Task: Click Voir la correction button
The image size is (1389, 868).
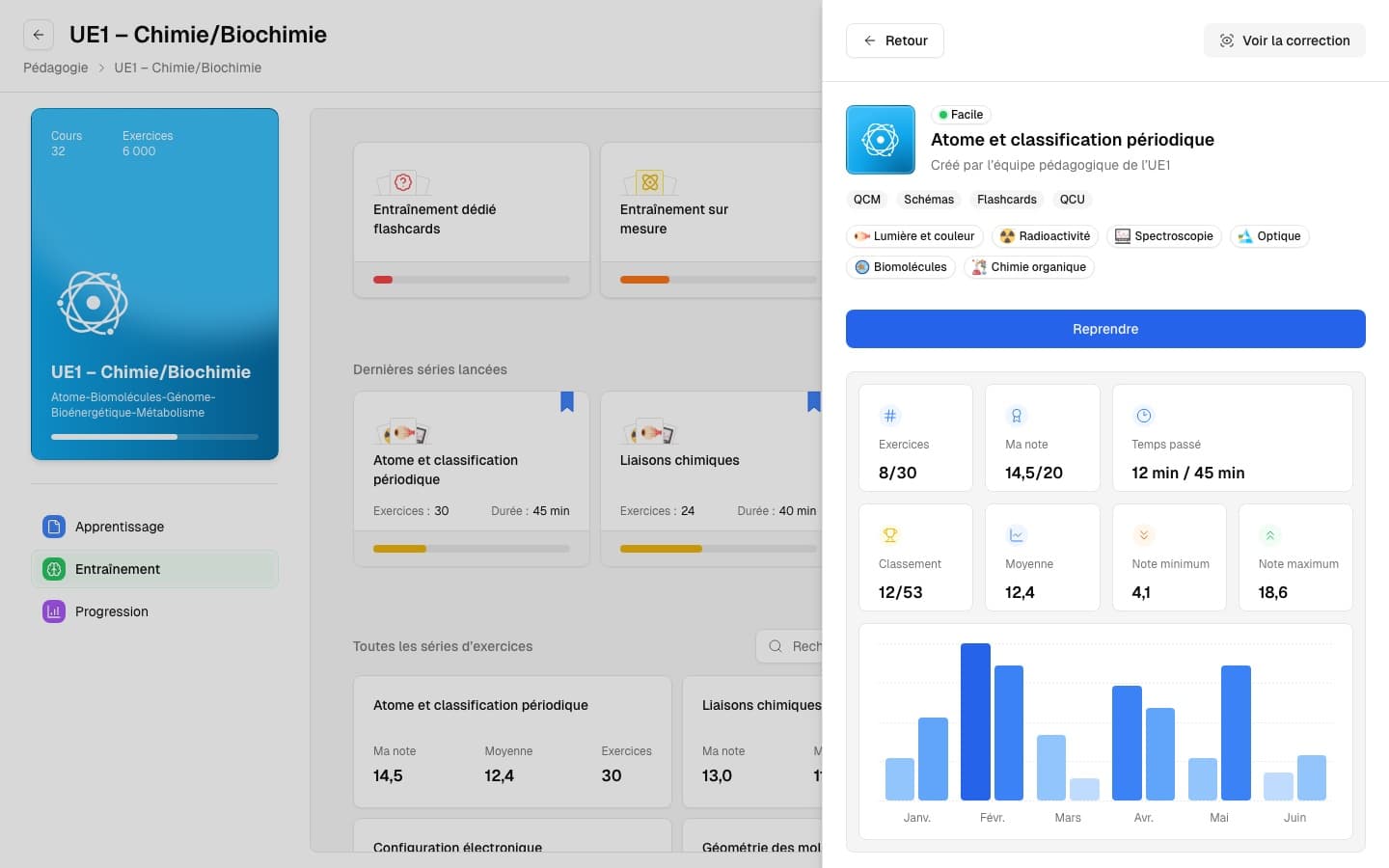Action: (1284, 41)
